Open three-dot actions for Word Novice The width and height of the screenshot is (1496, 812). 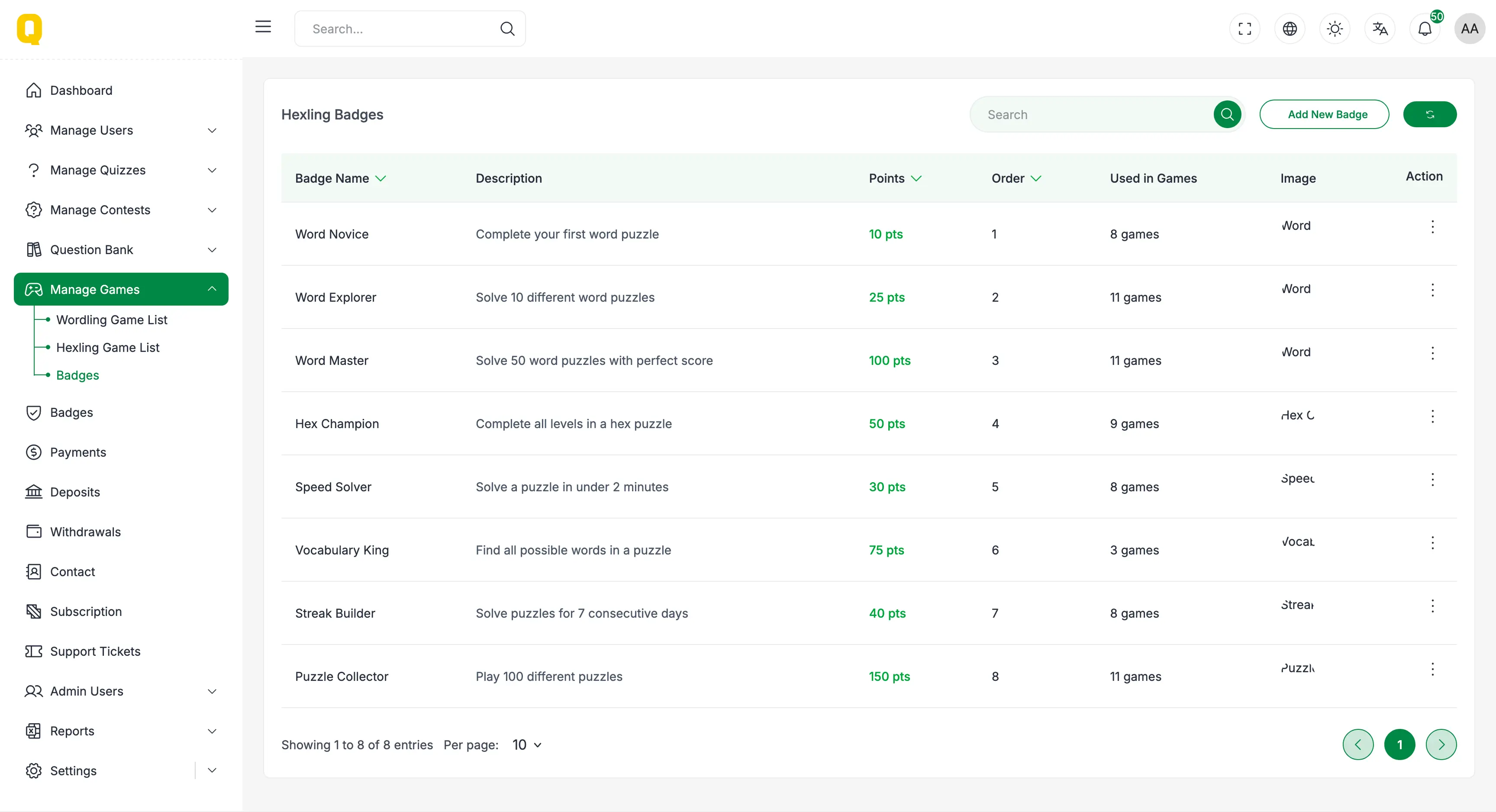click(x=1432, y=226)
